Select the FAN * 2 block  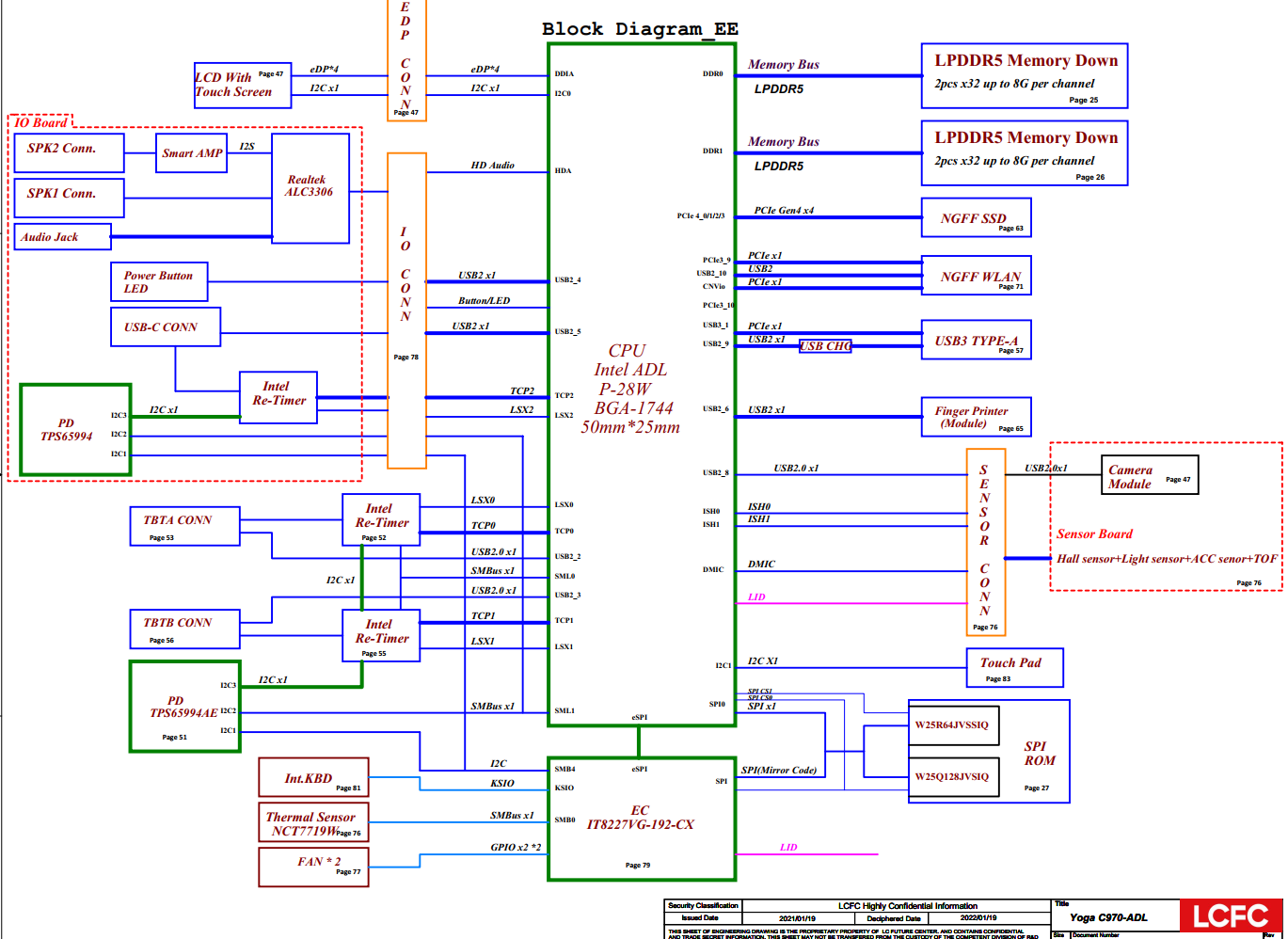(x=313, y=867)
